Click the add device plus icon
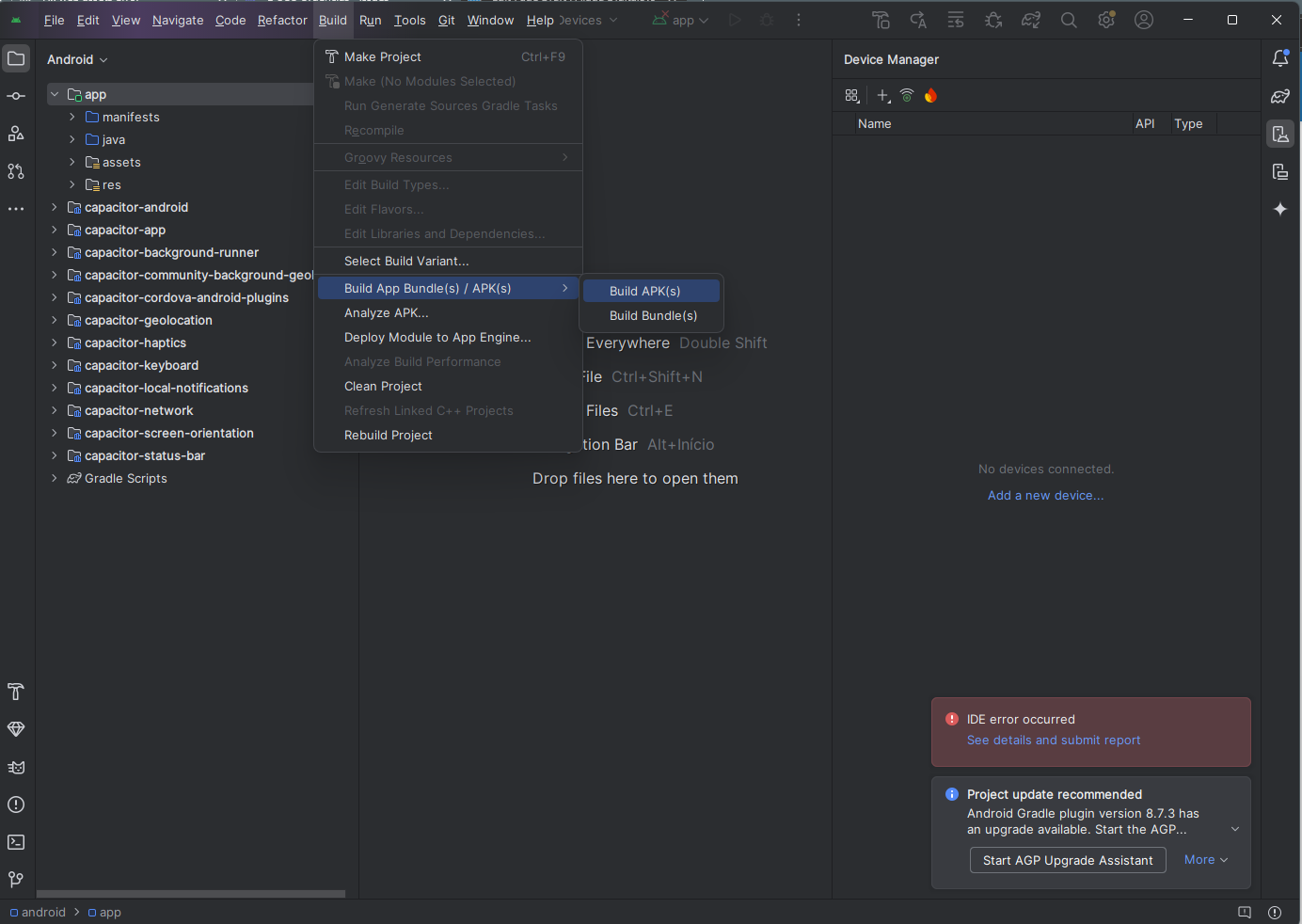Screen dimensions: 1302x924 tap(882, 95)
